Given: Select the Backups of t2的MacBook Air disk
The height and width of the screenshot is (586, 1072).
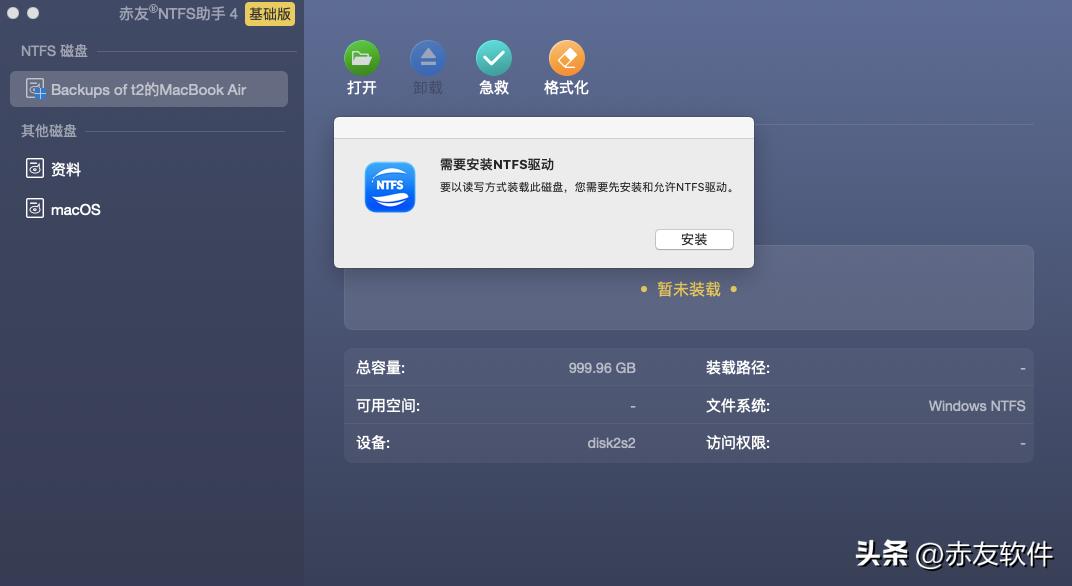Looking at the screenshot, I should 148,88.
